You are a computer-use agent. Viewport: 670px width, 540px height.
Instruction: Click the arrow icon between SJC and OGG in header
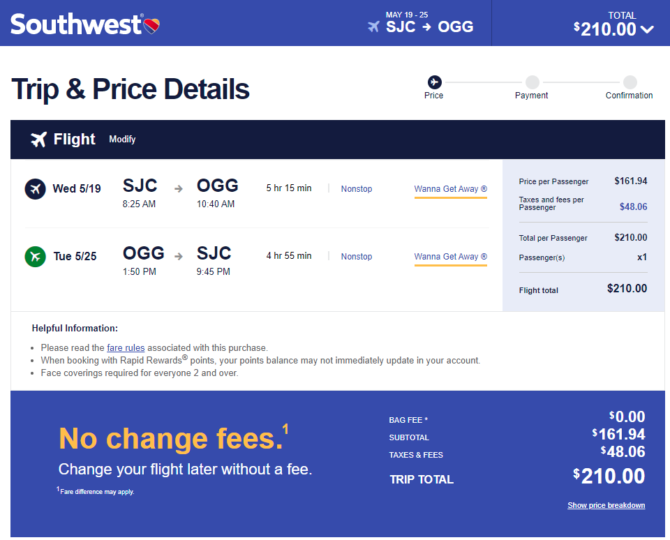coord(426,27)
